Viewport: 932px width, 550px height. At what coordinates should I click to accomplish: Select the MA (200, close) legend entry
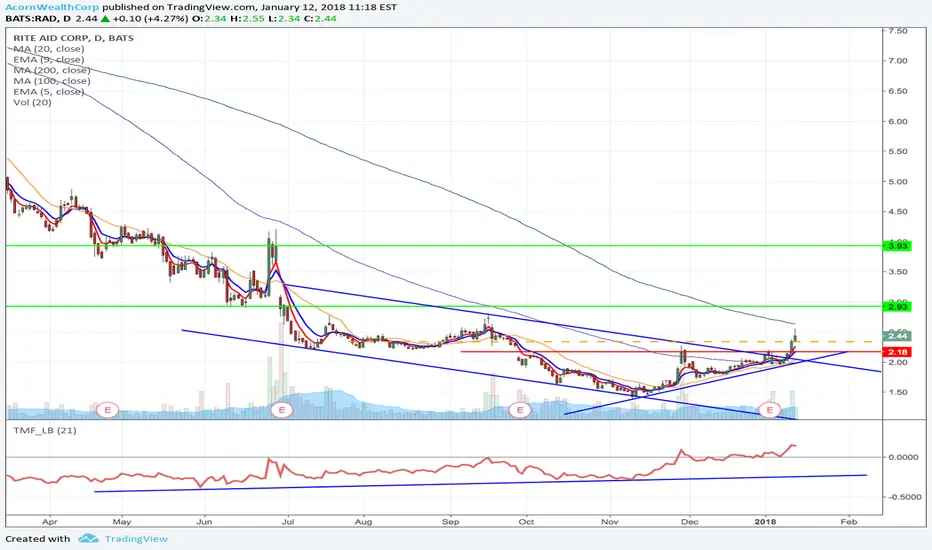pos(52,70)
